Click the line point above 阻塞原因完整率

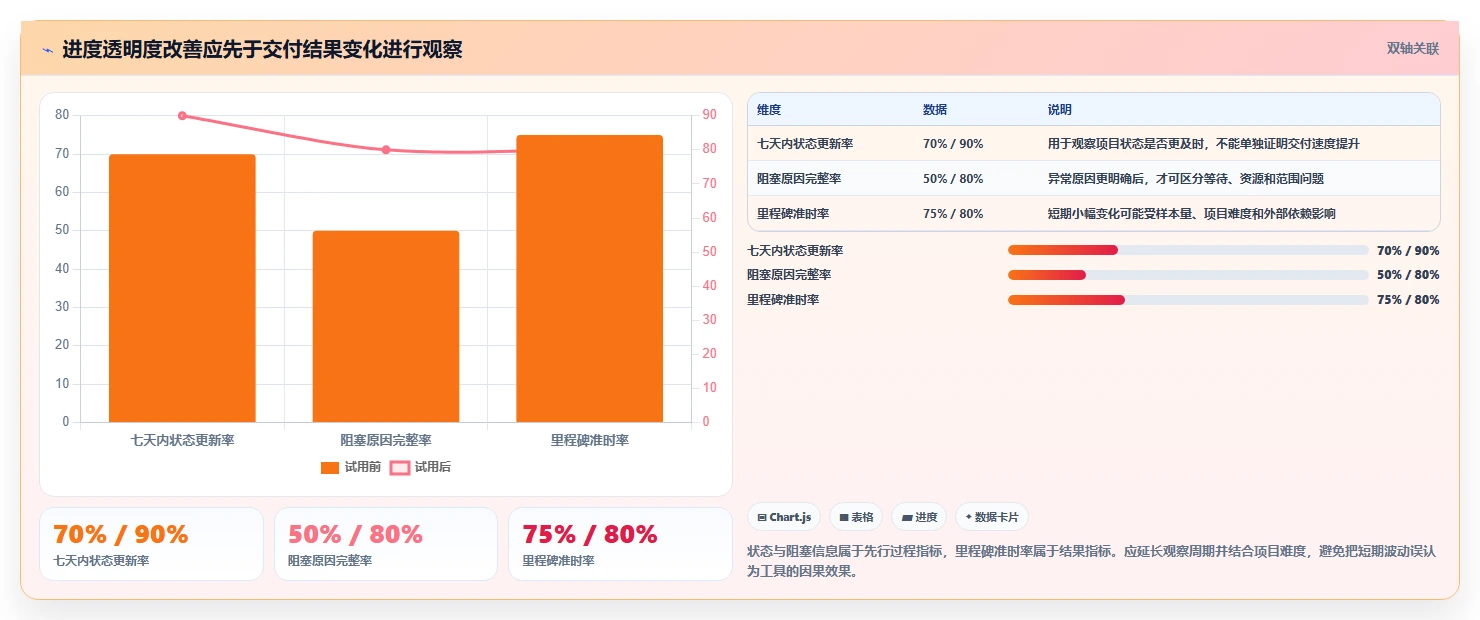point(386,150)
